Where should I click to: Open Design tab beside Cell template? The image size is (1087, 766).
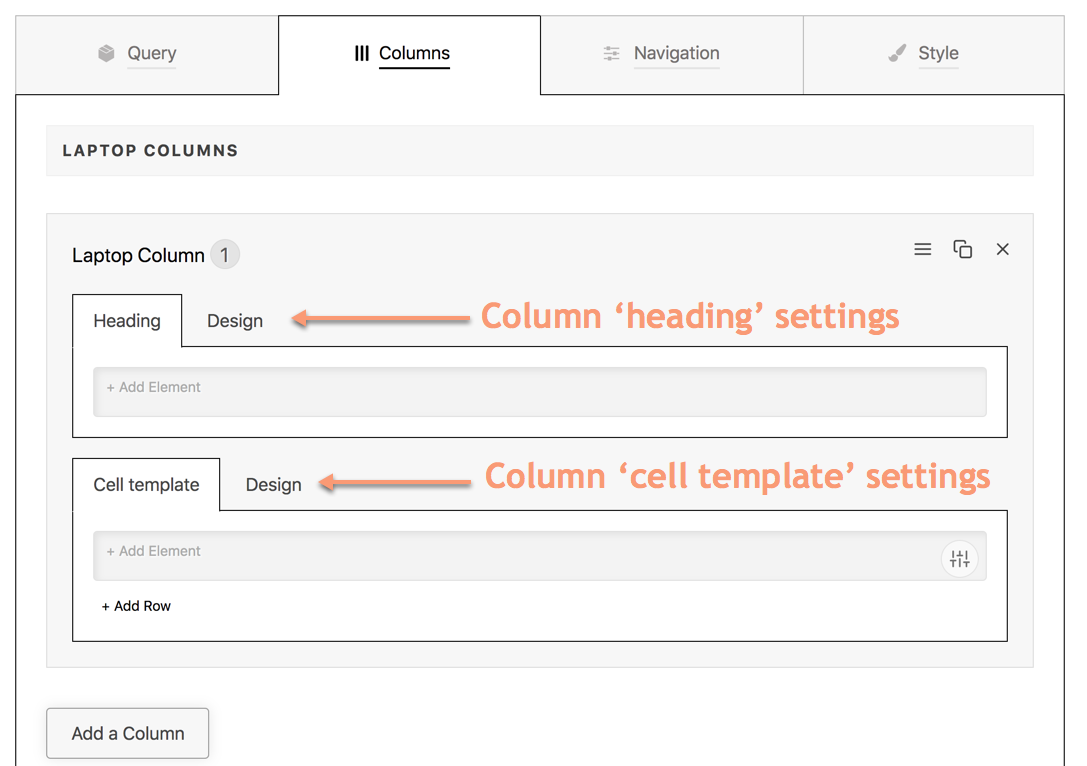coord(273,485)
